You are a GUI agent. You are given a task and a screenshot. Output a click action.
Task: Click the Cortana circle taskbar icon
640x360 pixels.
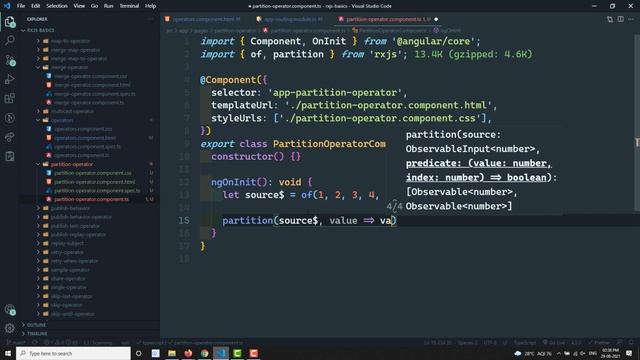pyautogui.click(x=139, y=353)
